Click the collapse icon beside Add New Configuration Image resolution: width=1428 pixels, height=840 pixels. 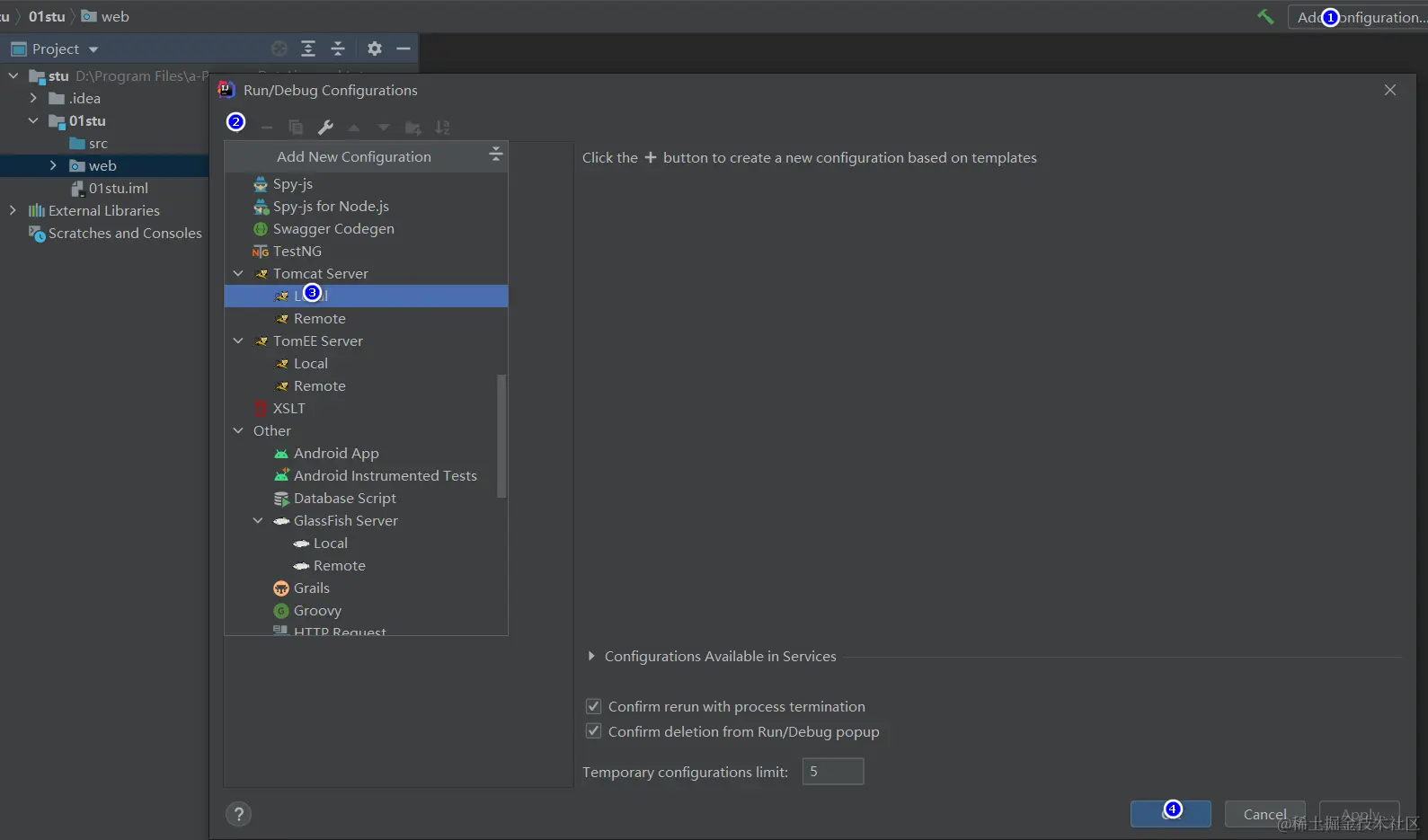coord(495,155)
